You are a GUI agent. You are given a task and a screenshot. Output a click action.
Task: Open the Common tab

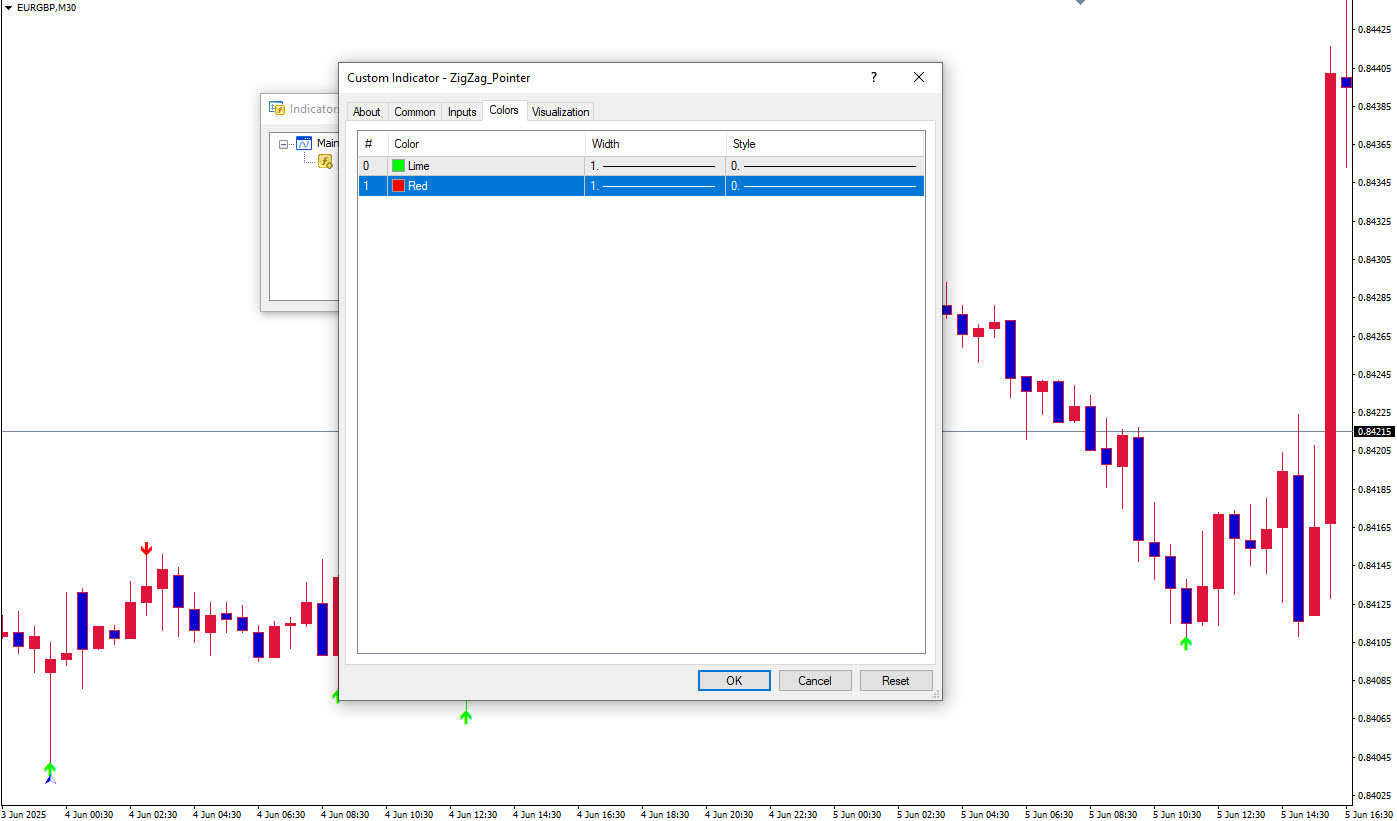click(x=414, y=112)
